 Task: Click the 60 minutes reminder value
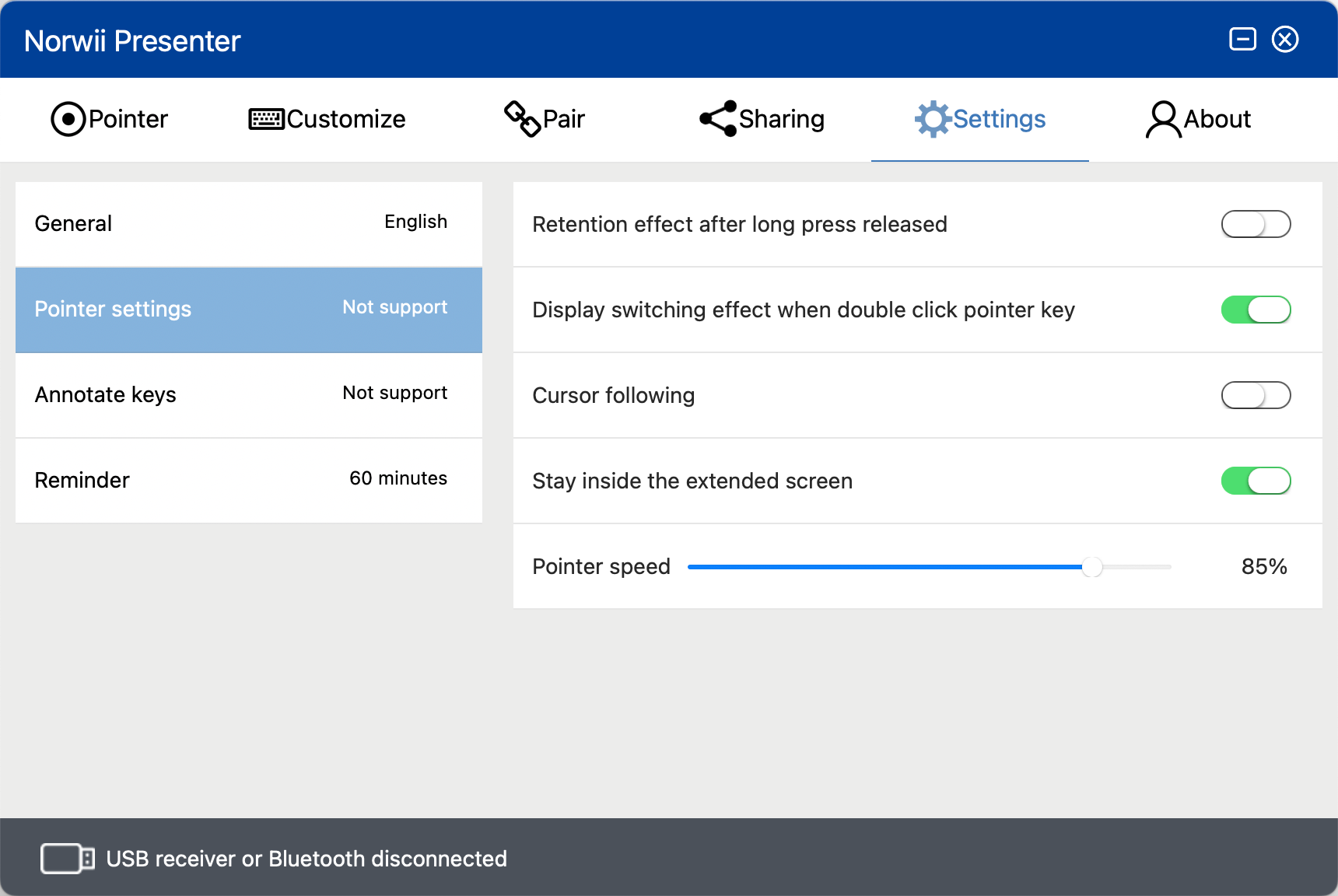coord(398,478)
